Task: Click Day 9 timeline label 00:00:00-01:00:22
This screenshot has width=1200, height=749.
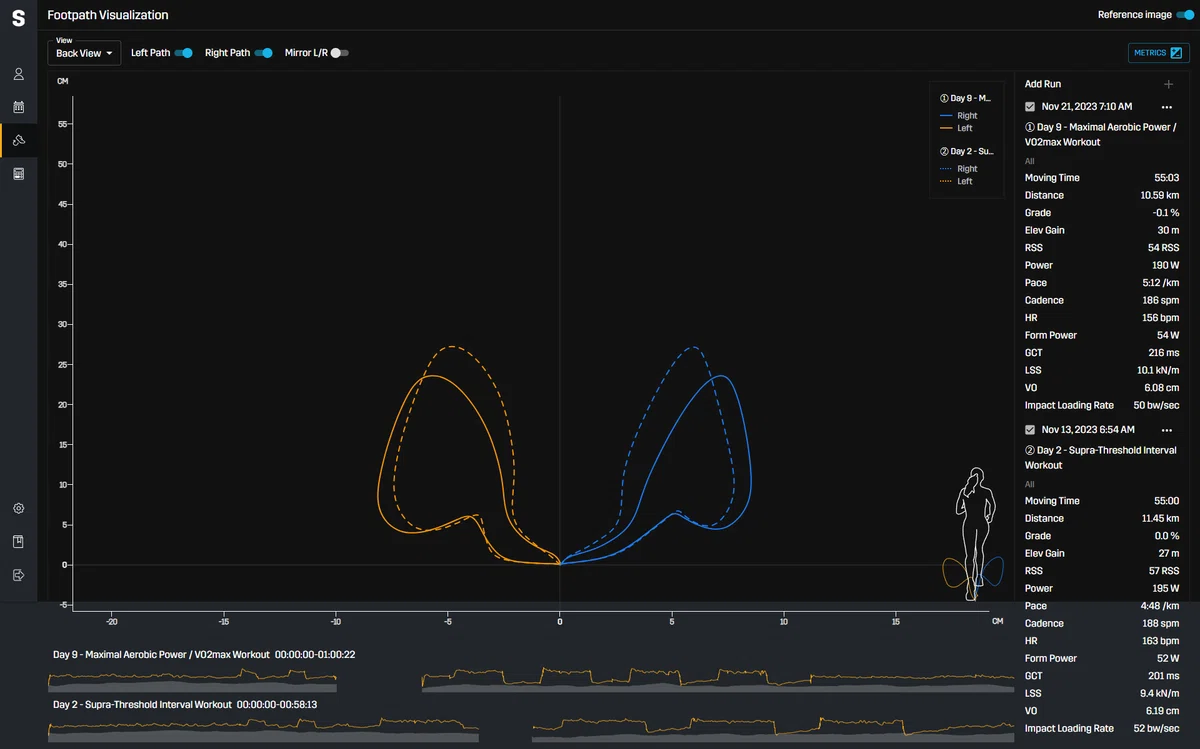Action: coord(315,655)
